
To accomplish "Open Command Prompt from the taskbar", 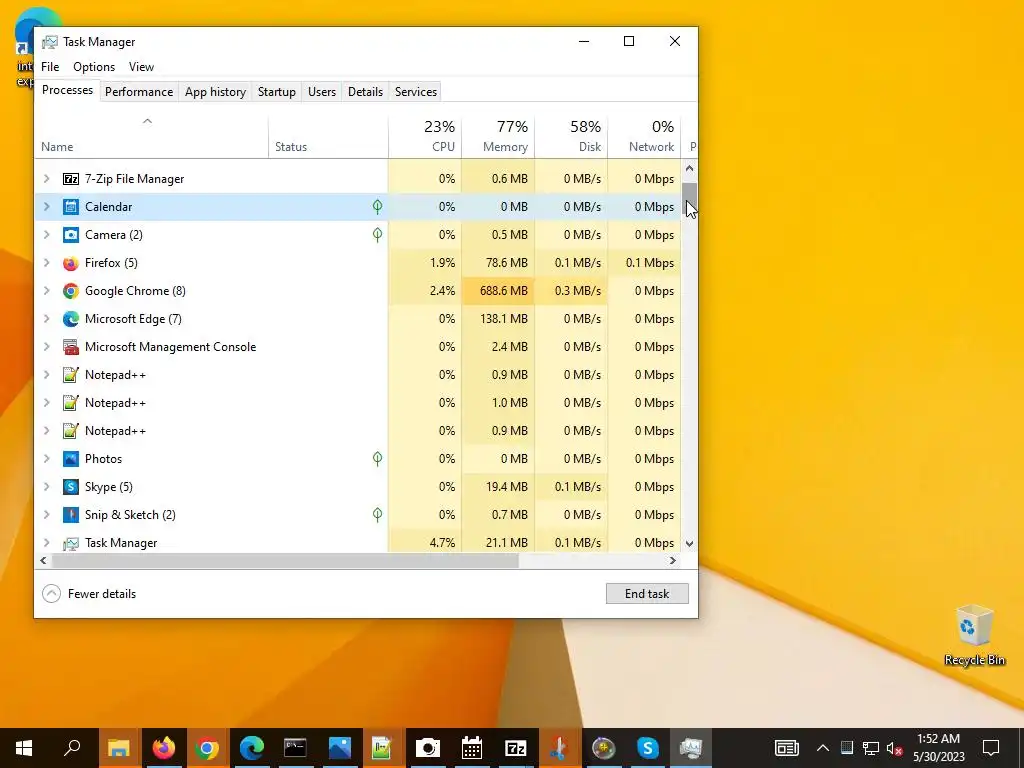I will 295,748.
